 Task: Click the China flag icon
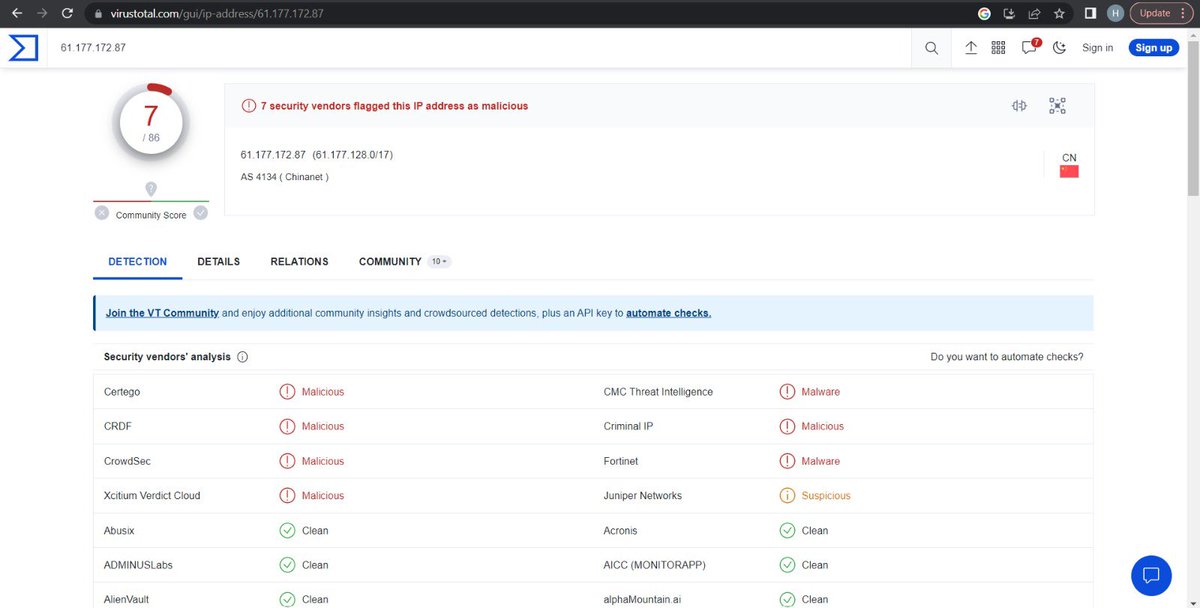[1069, 171]
